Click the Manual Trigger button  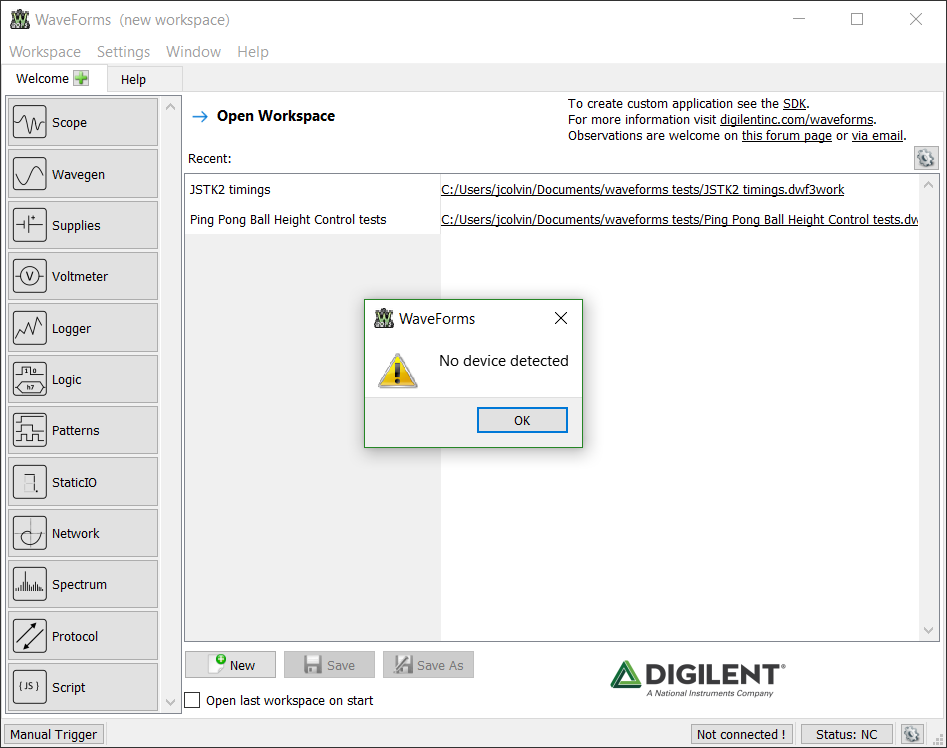click(54, 734)
